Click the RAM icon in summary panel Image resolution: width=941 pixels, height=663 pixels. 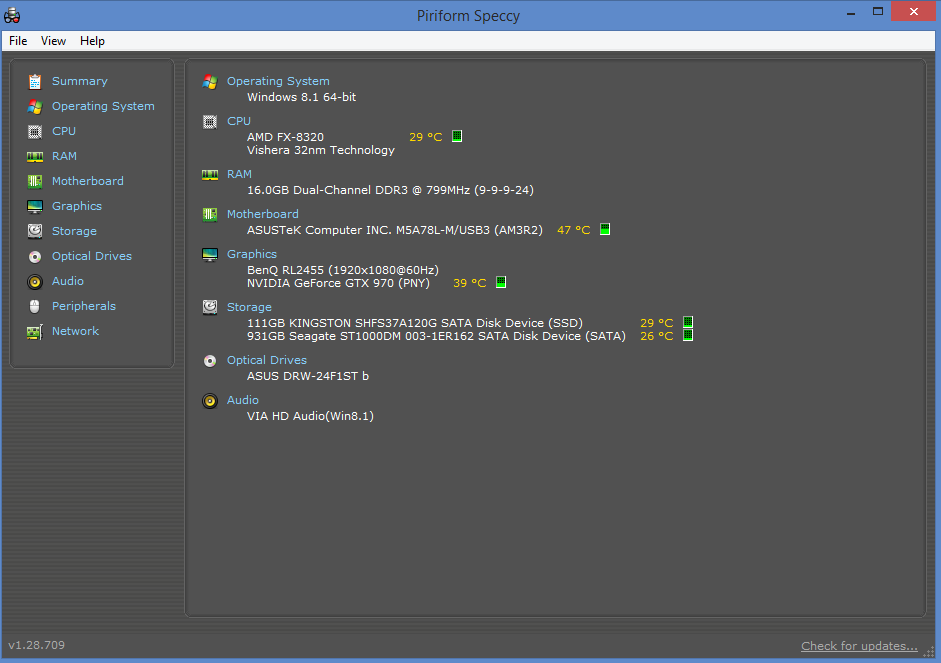209,175
